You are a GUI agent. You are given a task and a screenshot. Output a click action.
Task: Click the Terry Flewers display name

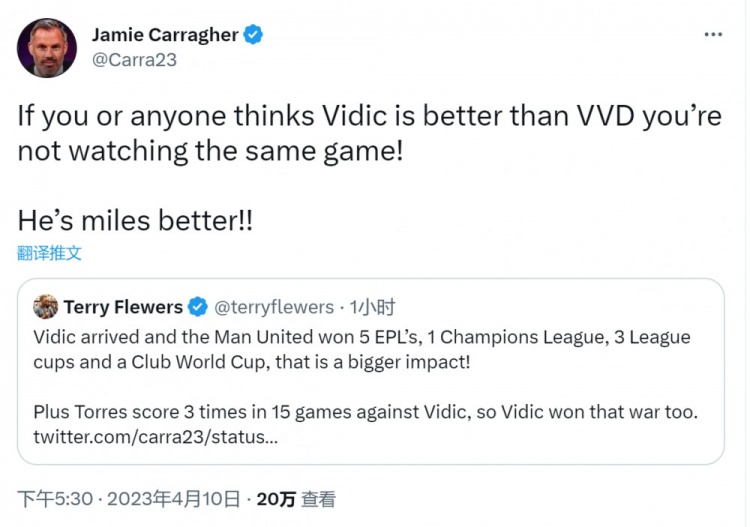123,307
